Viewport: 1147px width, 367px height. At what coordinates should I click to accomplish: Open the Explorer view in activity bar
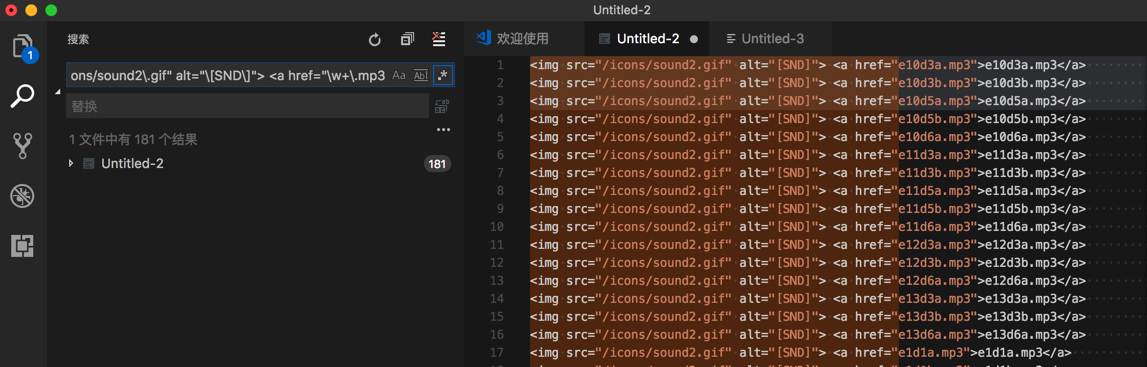[23, 47]
